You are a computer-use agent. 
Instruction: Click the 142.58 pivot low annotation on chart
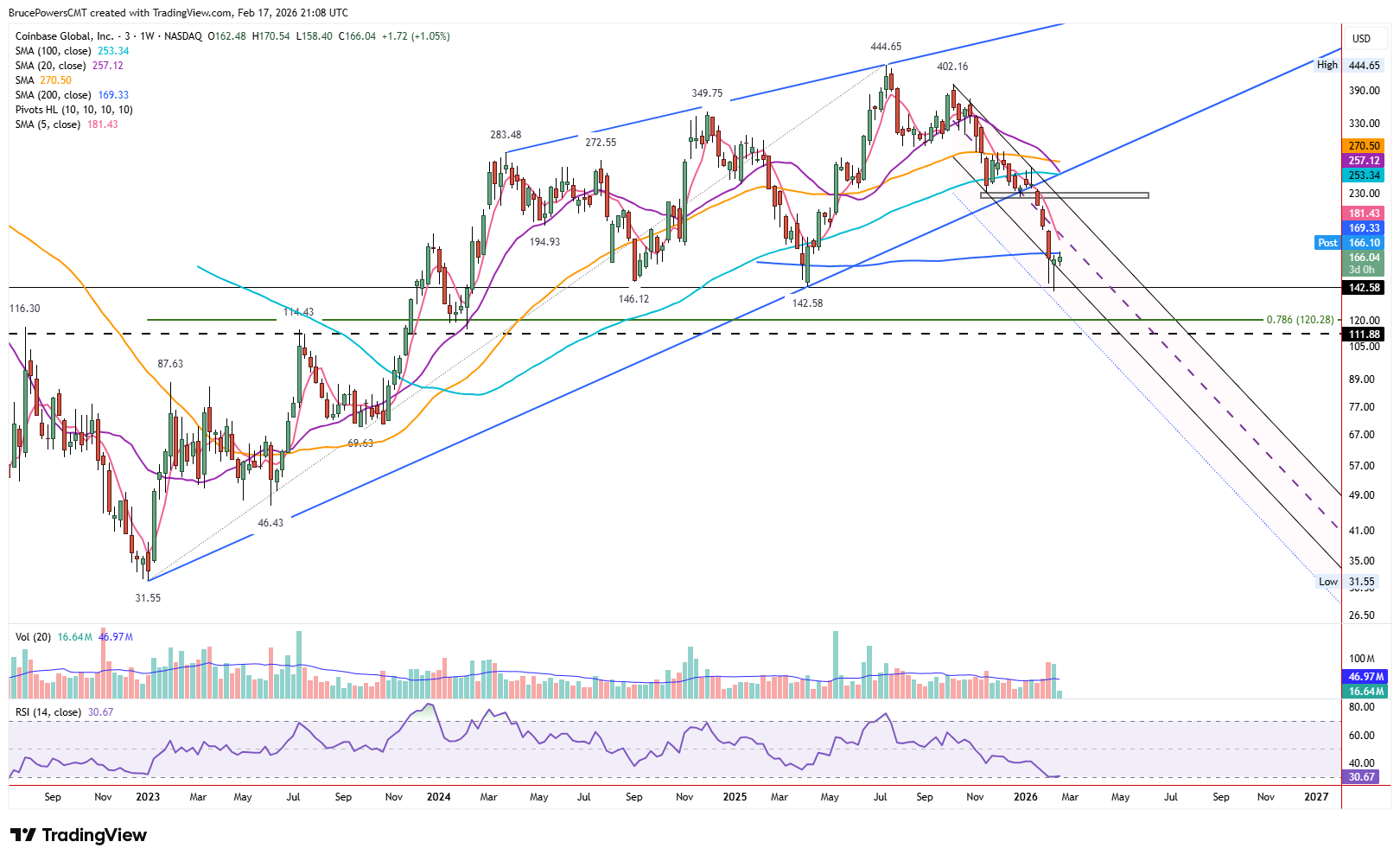(807, 303)
